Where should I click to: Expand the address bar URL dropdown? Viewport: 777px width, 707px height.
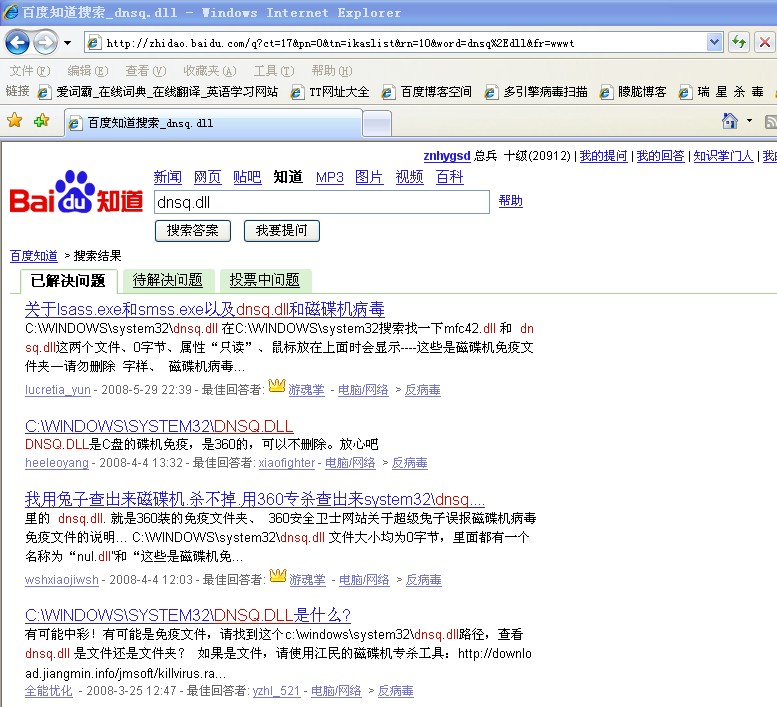click(x=714, y=43)
